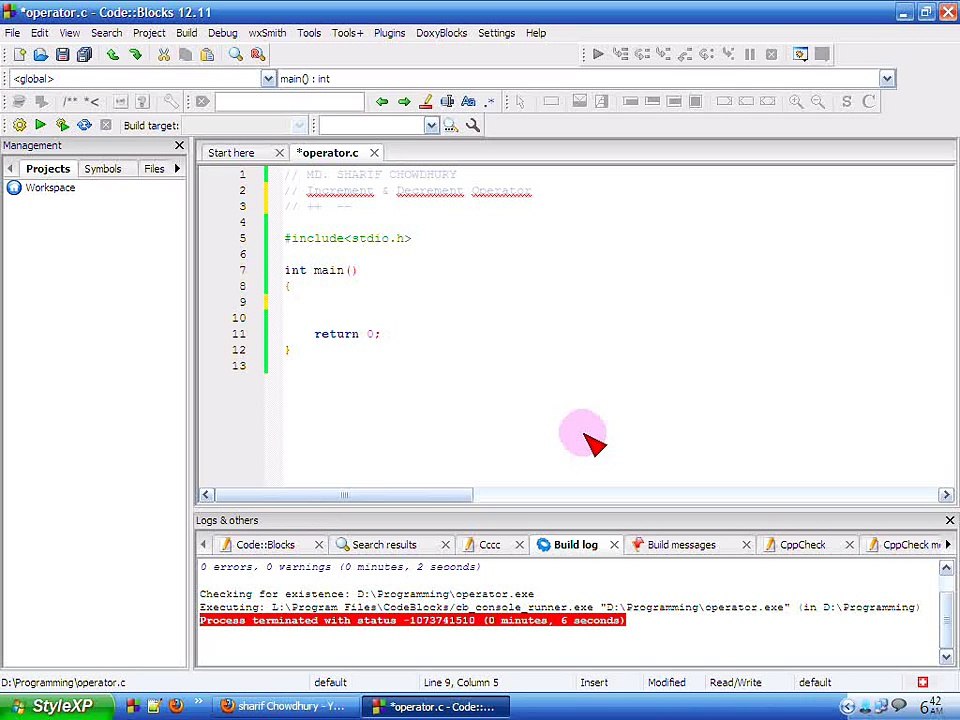
Task: Click the Debugging windows icon
Action: coord(800,54)
